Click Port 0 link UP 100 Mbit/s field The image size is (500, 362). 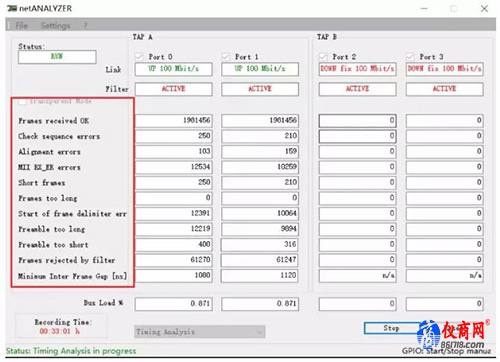[173, 69]
